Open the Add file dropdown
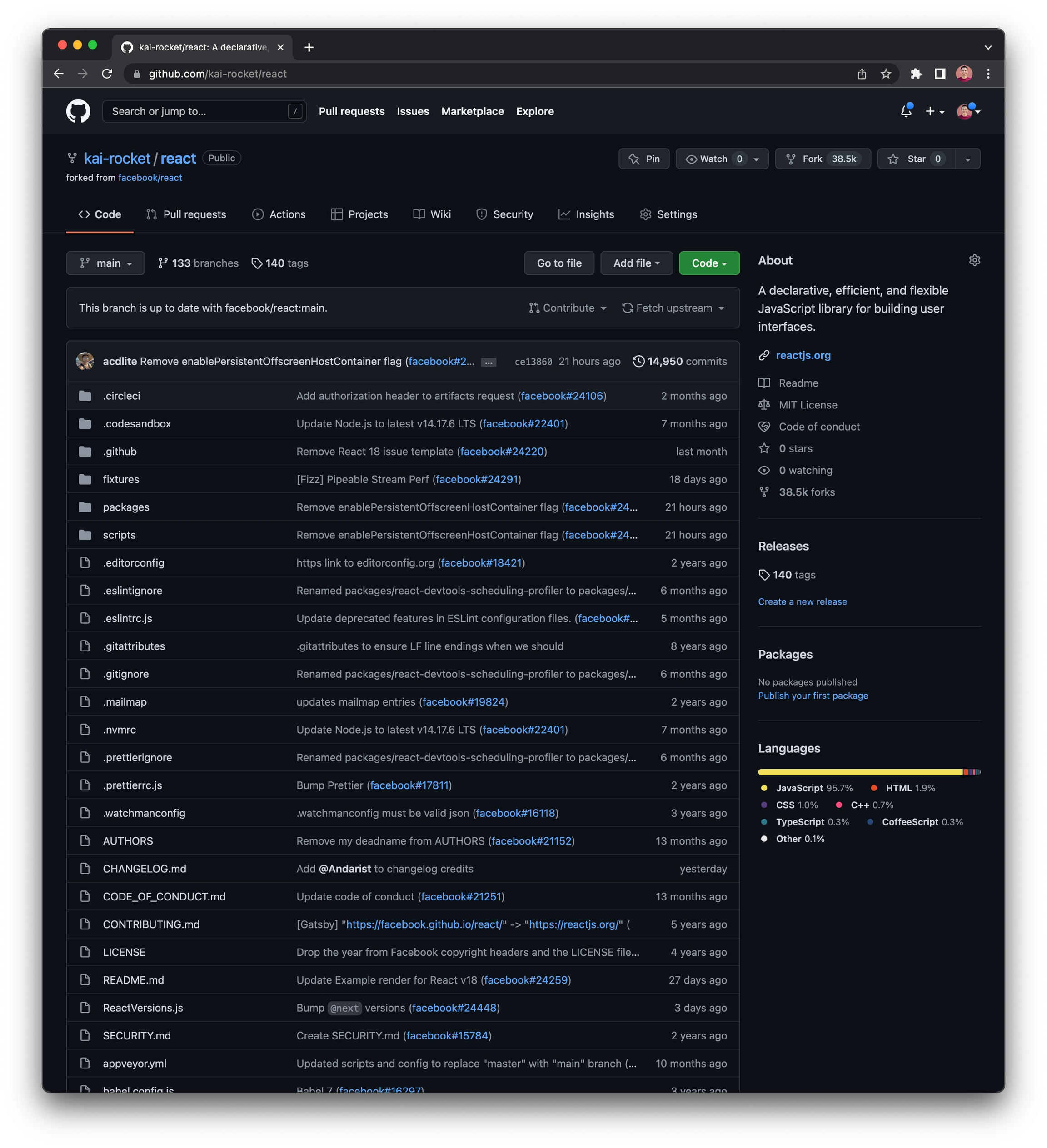The width and height of the screenshot is (1047, 1148). point(636,263)
